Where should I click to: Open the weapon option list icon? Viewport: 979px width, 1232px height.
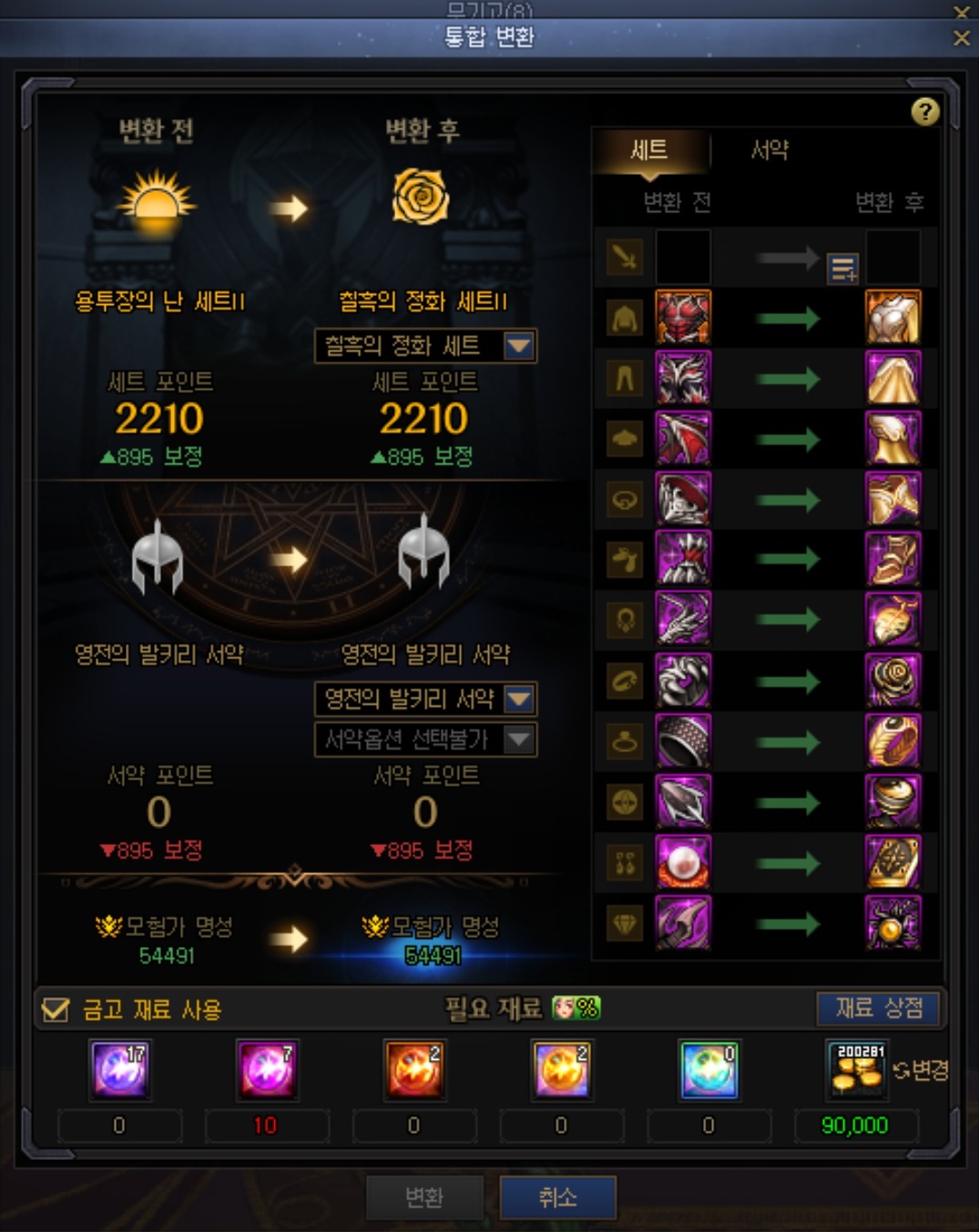842,268
